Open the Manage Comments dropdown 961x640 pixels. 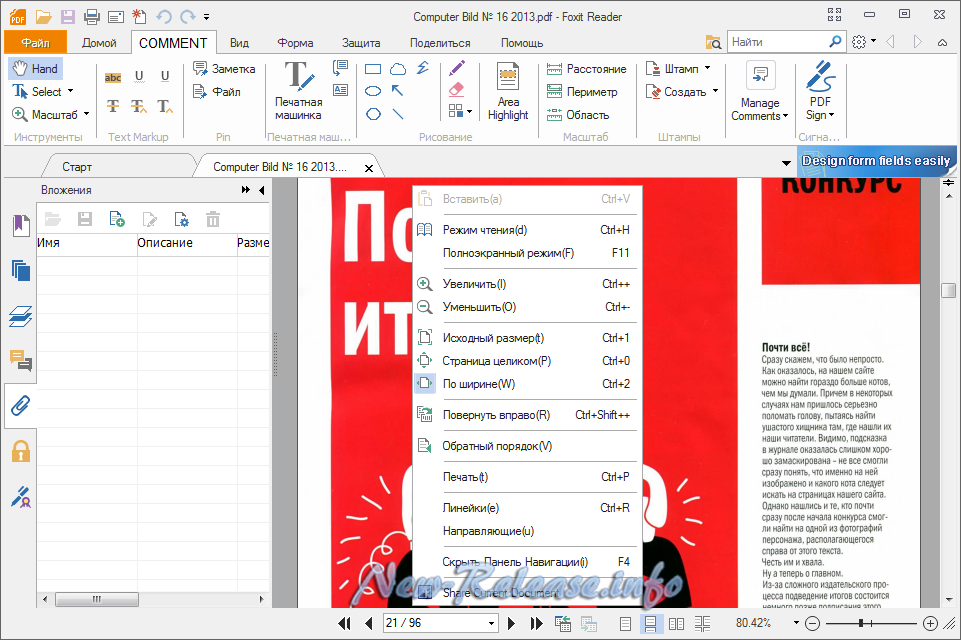pos(759,91)
